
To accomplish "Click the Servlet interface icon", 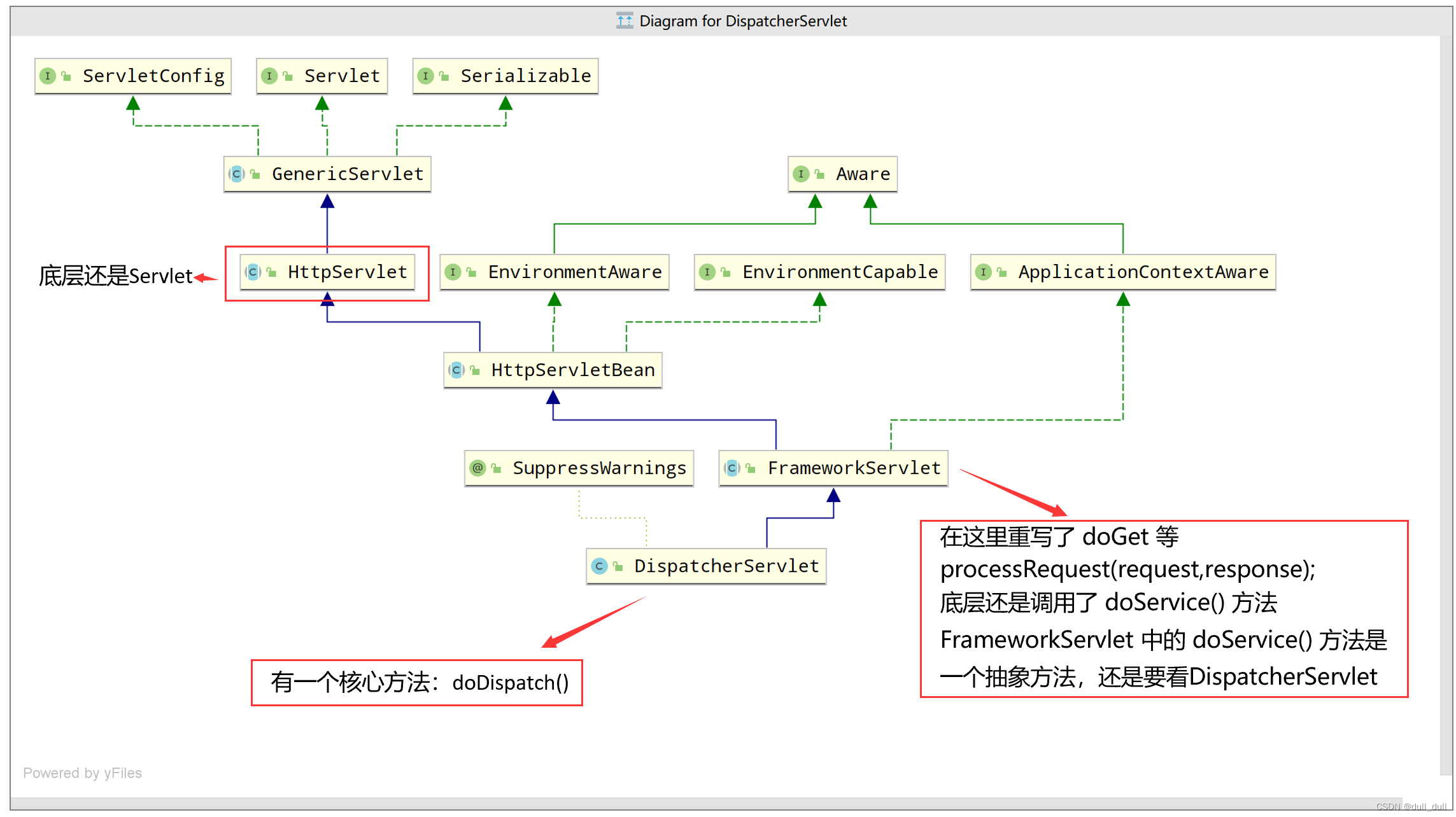I will click(x=269, y=76).
